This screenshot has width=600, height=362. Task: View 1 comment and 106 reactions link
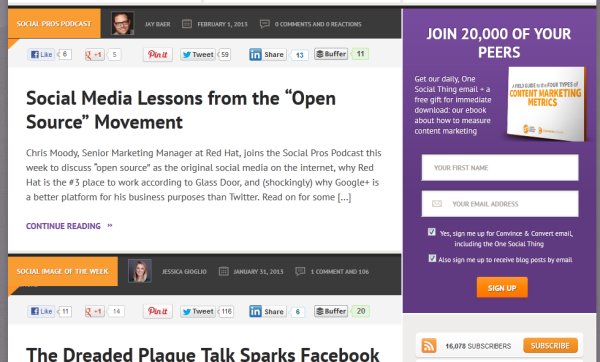coord(340,272)
